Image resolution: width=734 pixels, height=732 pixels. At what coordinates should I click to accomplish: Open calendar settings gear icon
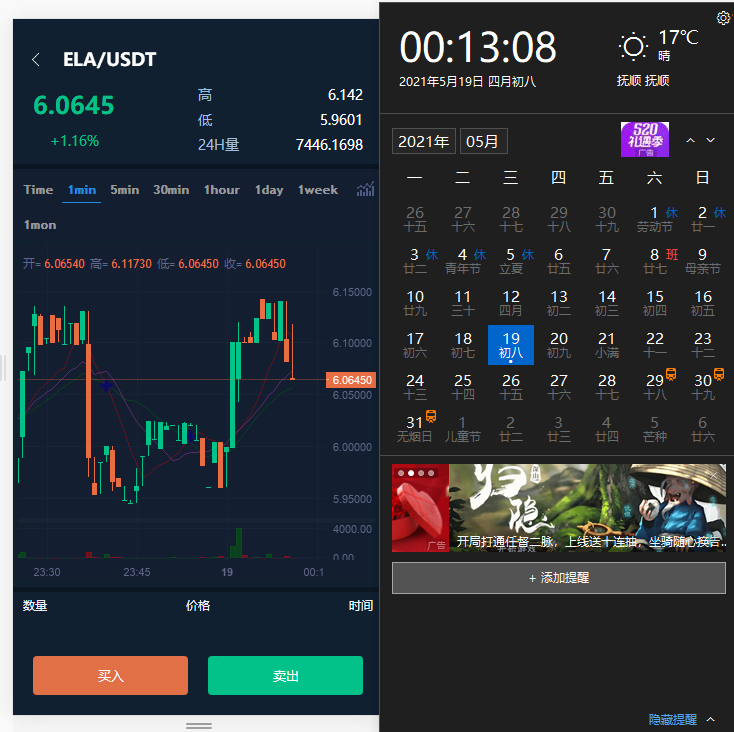pos(723,18)
